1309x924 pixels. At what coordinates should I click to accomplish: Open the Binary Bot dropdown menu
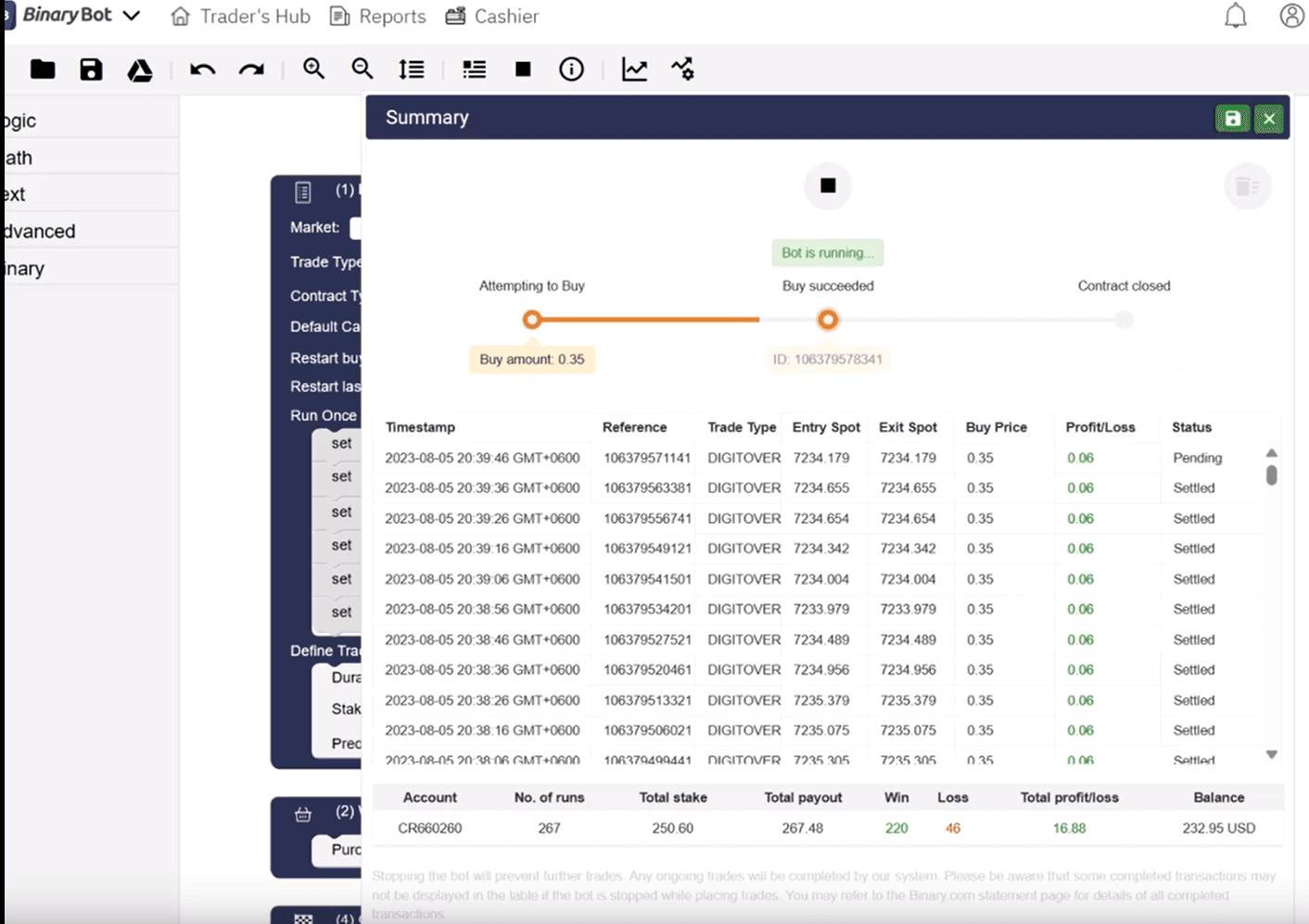click(131, 15)
